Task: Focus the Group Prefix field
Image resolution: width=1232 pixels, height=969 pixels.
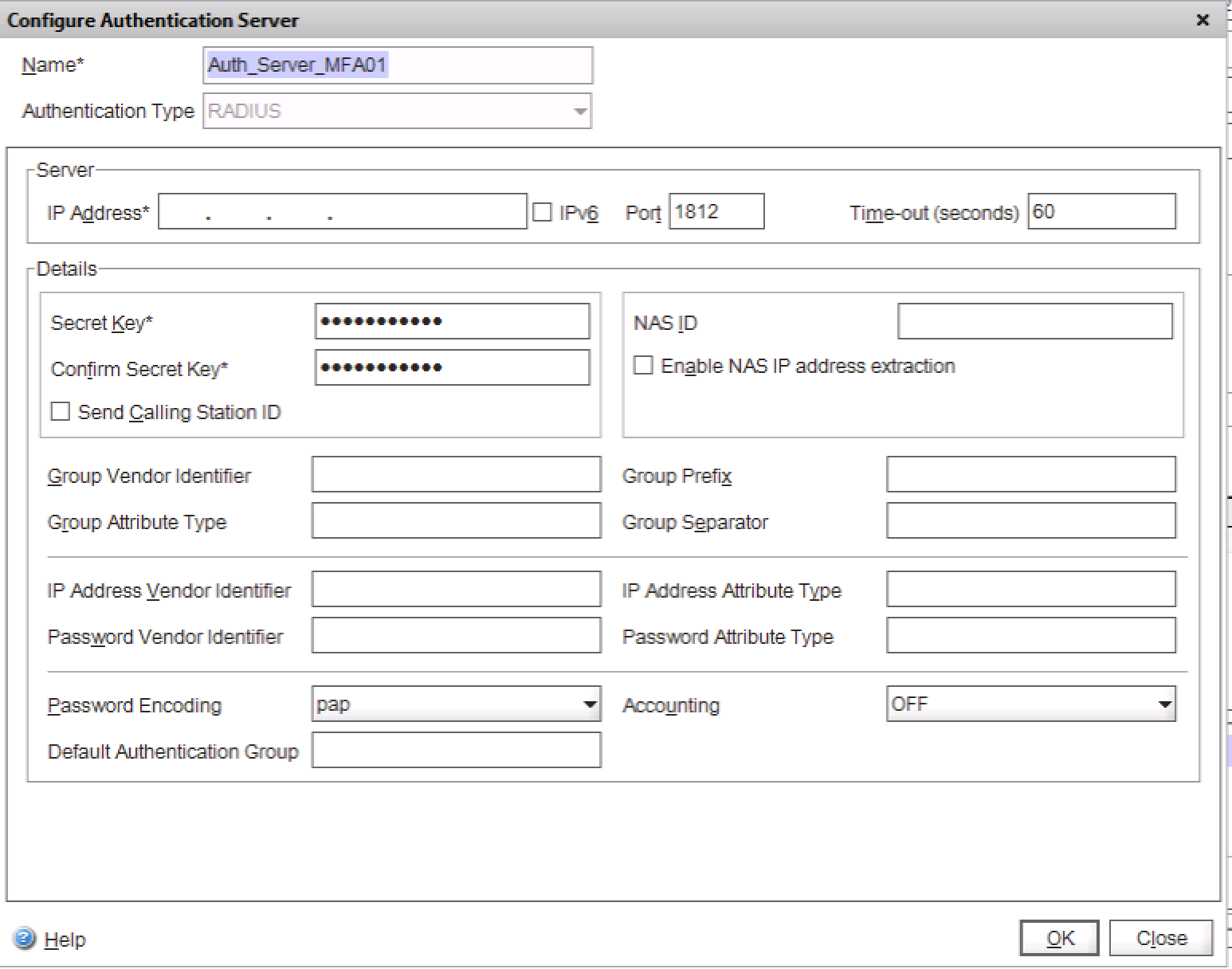Action: click(1030, 474)
